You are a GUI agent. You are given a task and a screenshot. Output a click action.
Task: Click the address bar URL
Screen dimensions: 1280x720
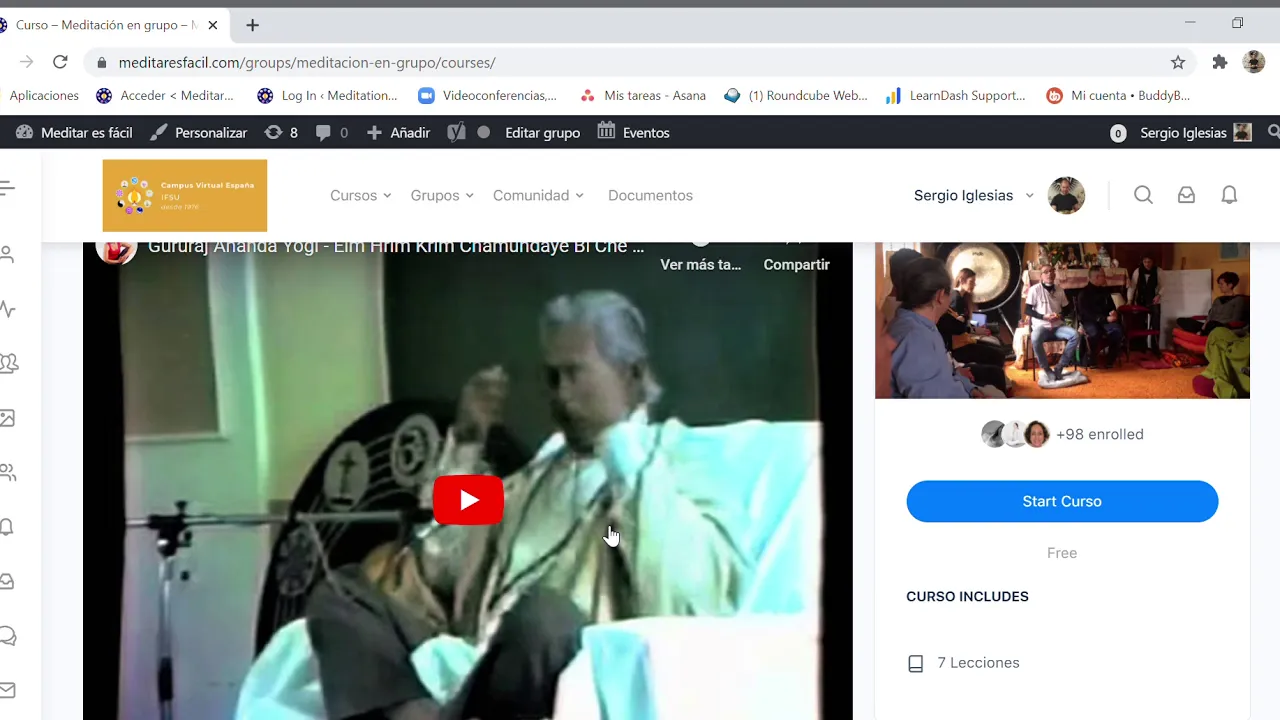coord(307,62)
